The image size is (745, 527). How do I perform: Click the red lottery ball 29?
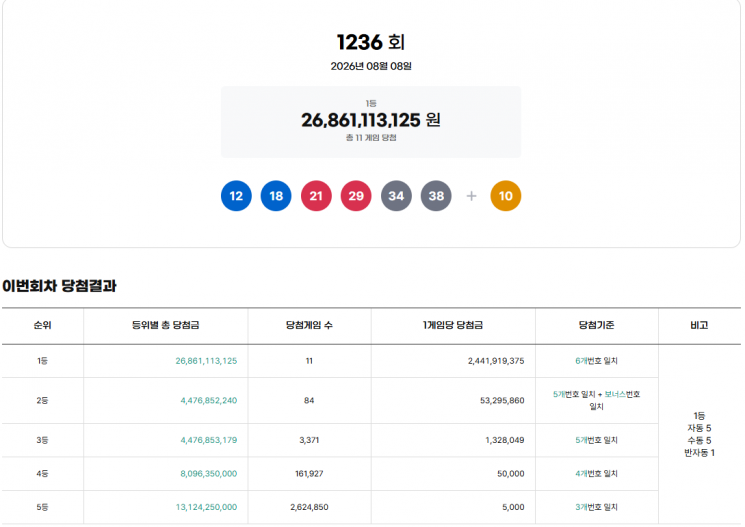pyautogui.click(x=356, y=196)
